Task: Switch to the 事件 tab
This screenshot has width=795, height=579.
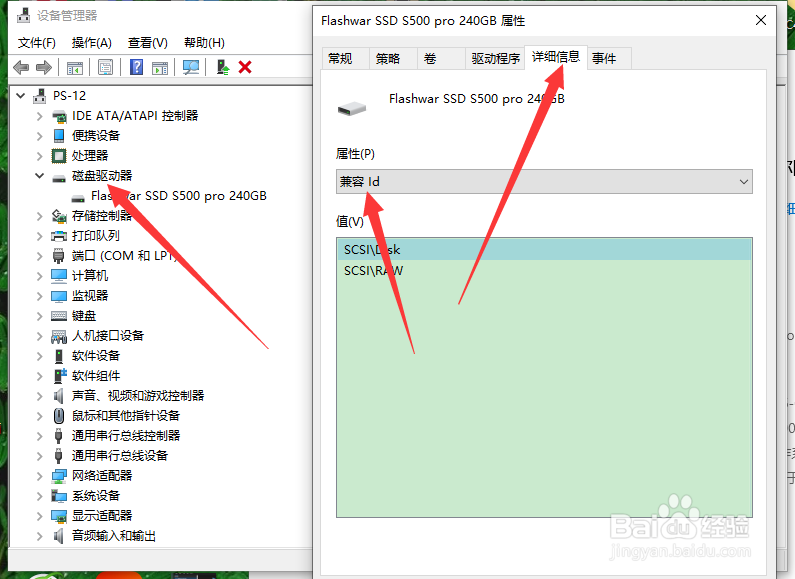Action: [x=609, y=58]
